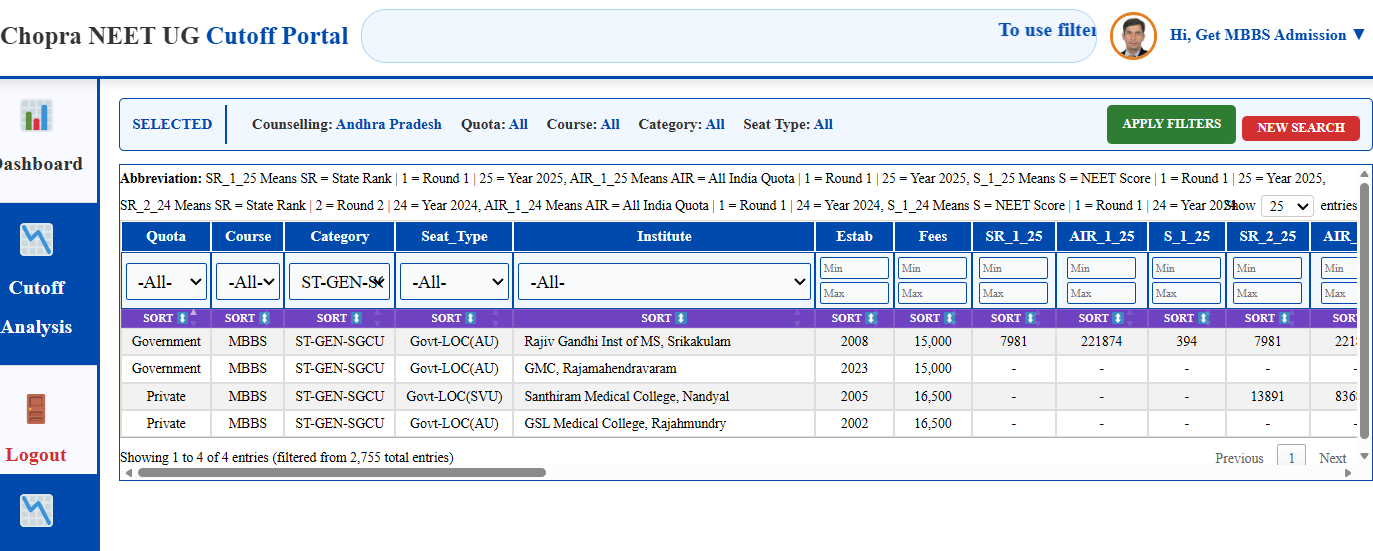This screenshot has height=551, width=1373.
Task: Click the red New Search button
Action: pos(1300,128)
